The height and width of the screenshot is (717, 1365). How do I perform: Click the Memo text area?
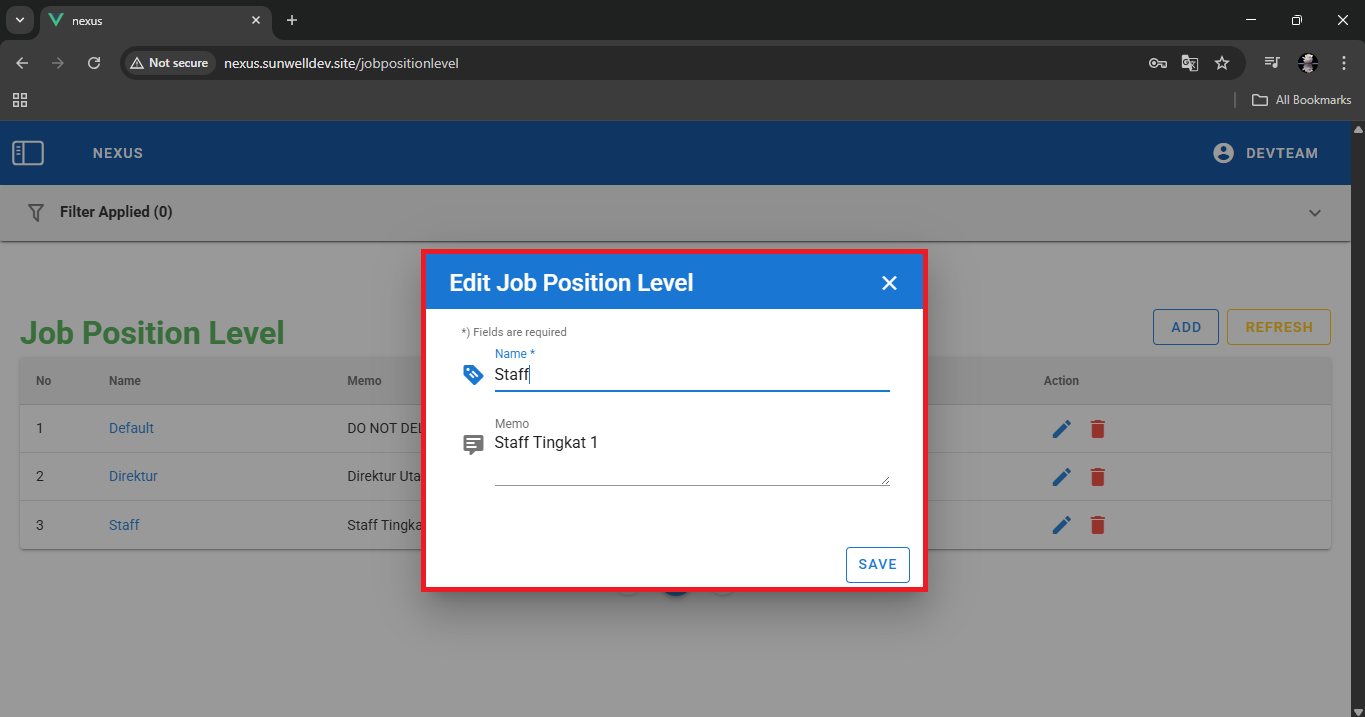(690, 458)
